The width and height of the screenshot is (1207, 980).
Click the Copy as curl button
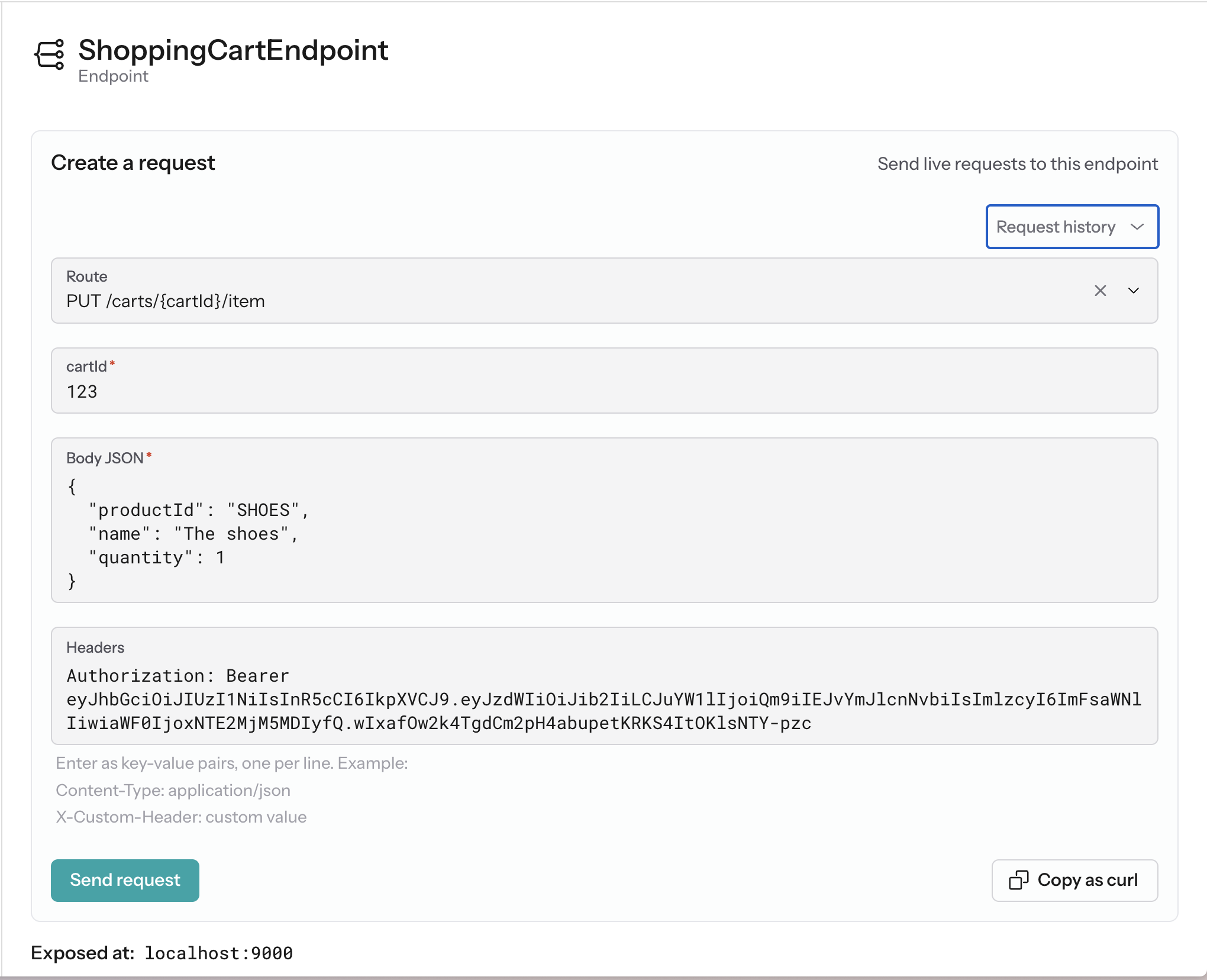tap(1074, 880)
